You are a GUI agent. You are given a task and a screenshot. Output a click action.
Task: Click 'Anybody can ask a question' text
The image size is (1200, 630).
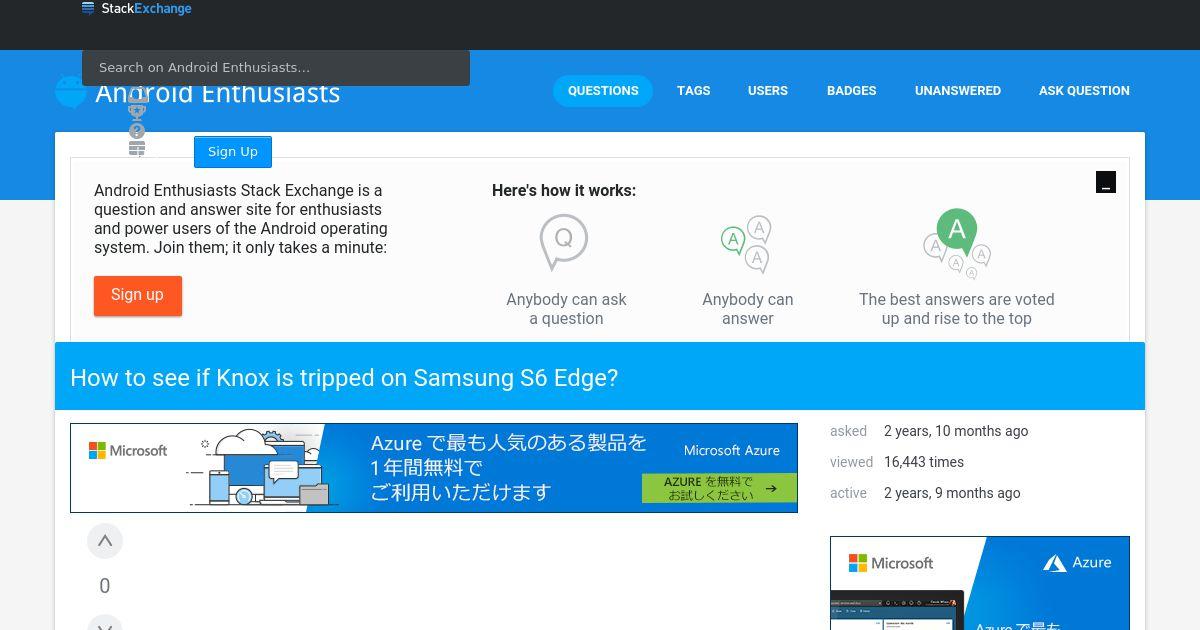[566, 309]
